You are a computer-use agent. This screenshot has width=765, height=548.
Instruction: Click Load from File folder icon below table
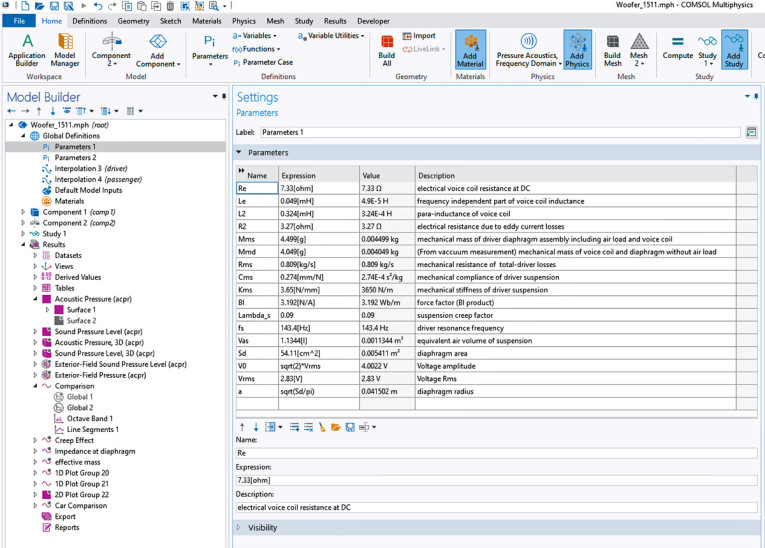pyautogui.click(x=336, y=427)
